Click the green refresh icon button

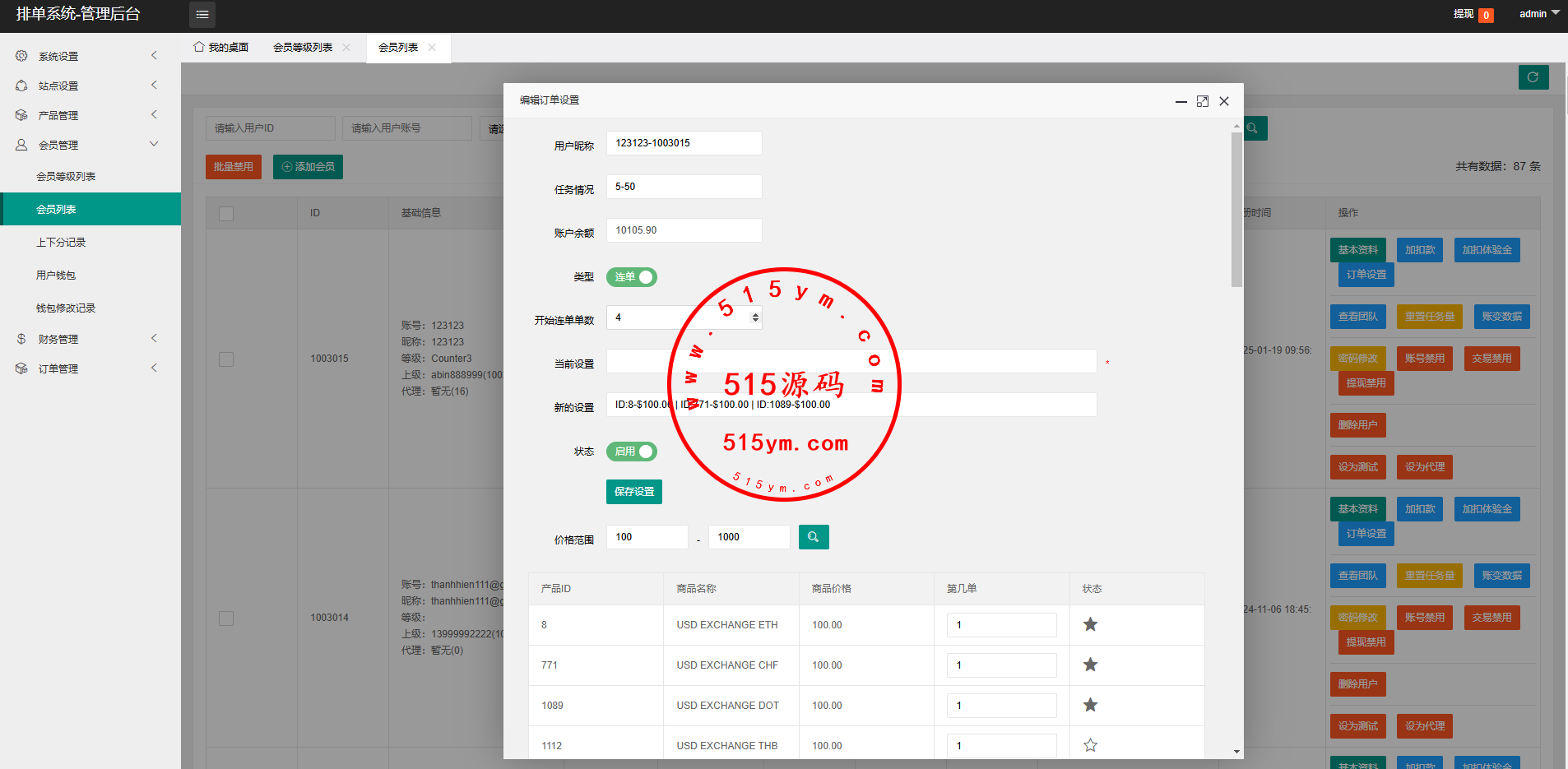[1533, 77]
